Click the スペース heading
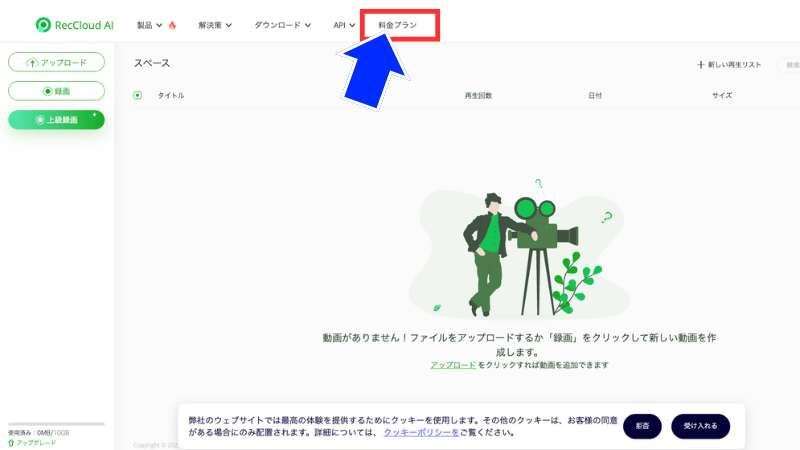The image size is (800, 450). point(152,63)
